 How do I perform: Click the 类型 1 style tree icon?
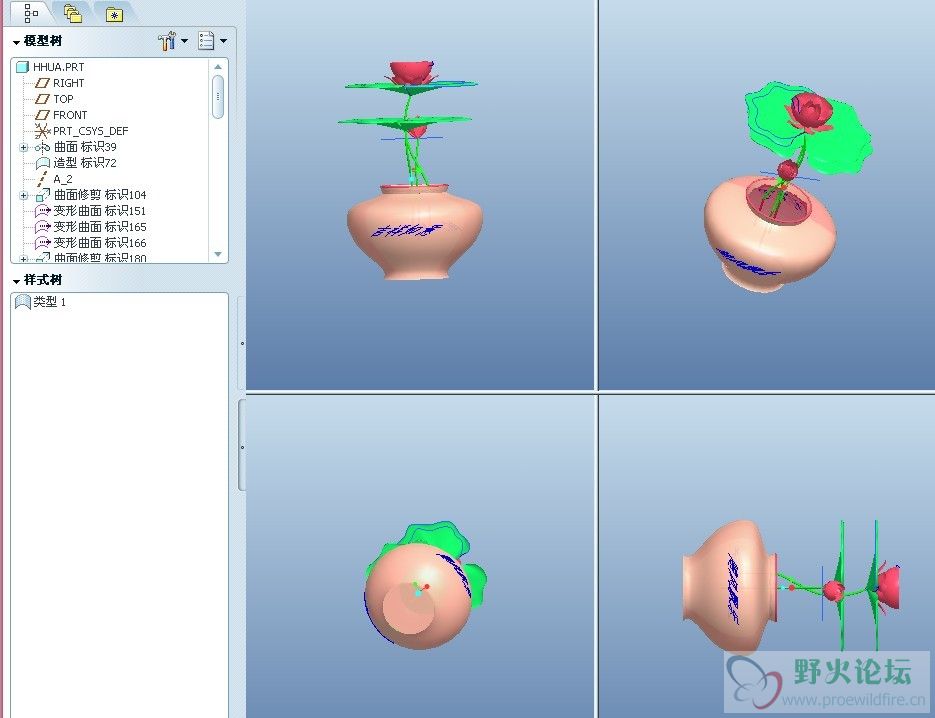[22, 302]
